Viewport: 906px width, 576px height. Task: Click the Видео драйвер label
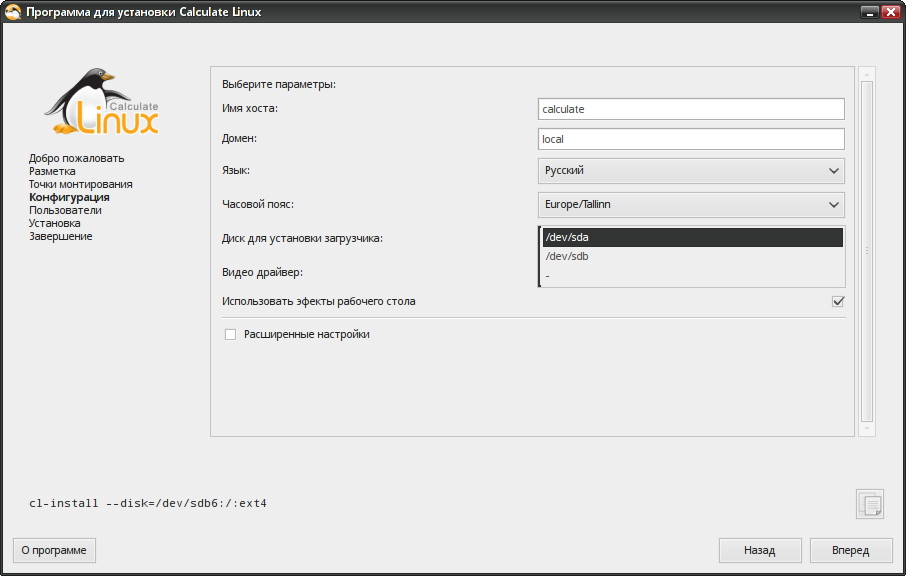pyautogui.click(x=262, y=272)
